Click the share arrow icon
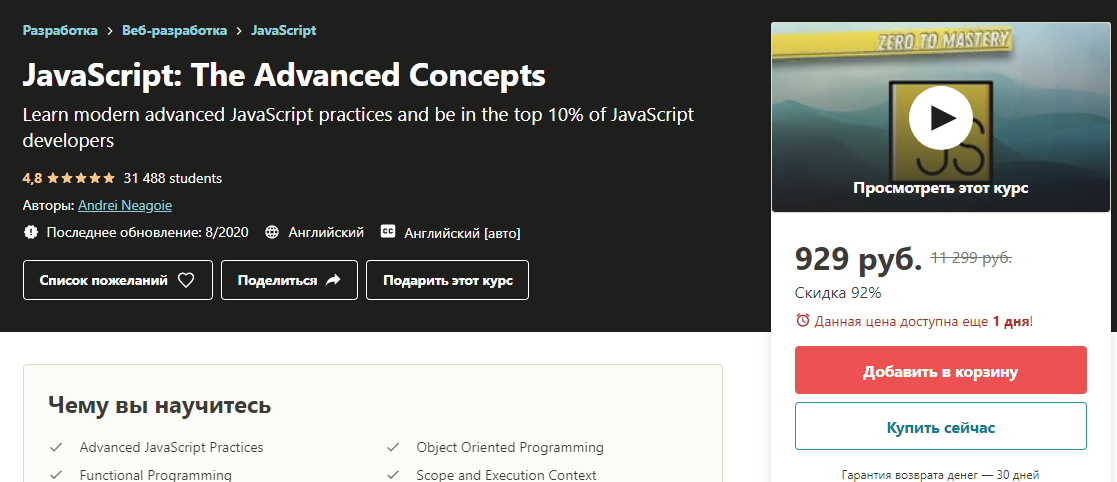1117x482 pixels. (334, 280)
